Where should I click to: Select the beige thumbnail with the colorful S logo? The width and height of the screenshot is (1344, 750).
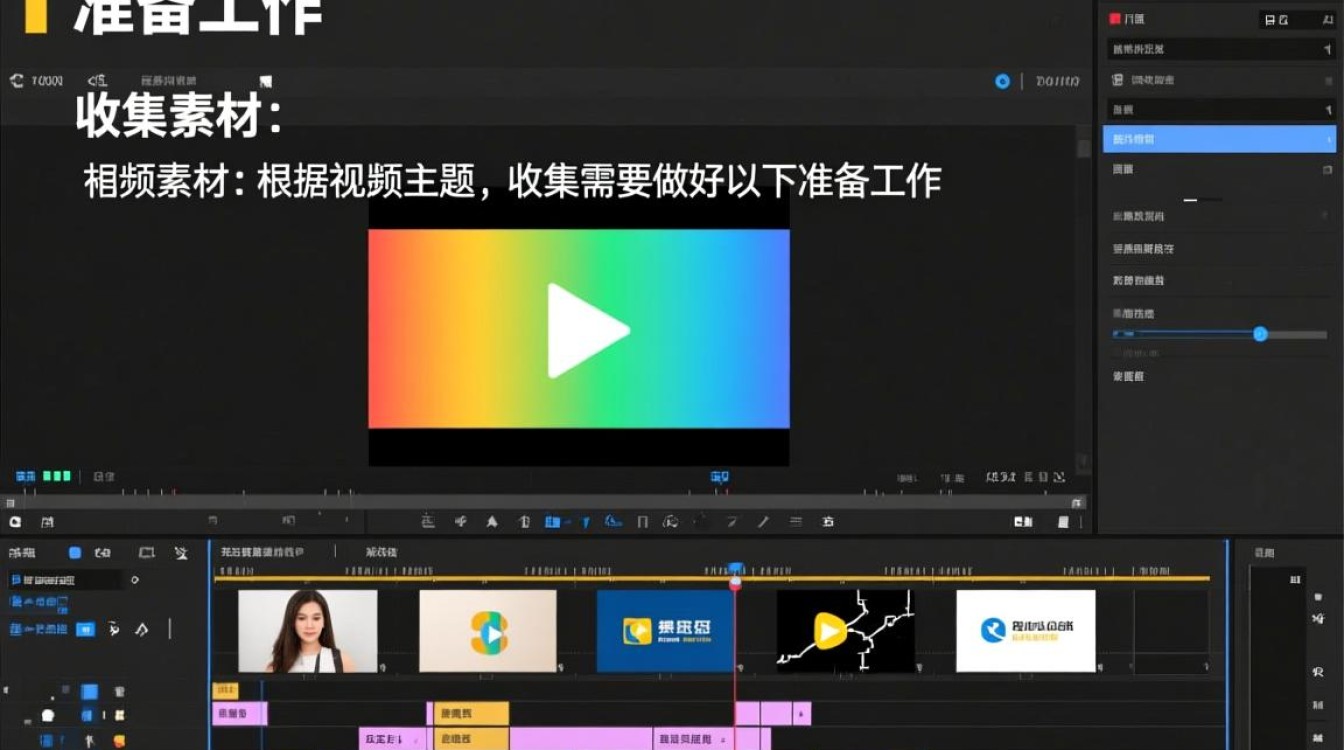click(488, 631)
